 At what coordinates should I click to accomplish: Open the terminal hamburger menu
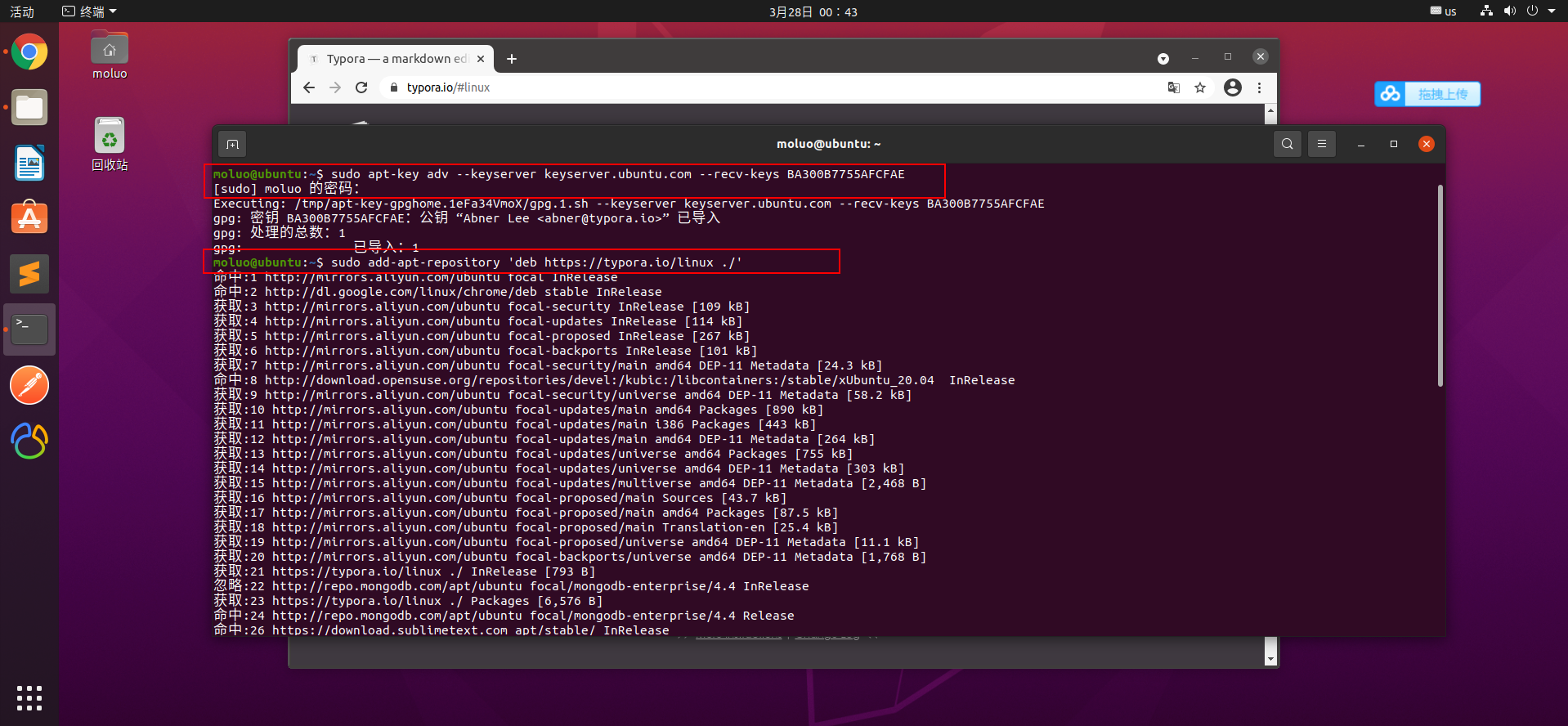click(1322, 144)
